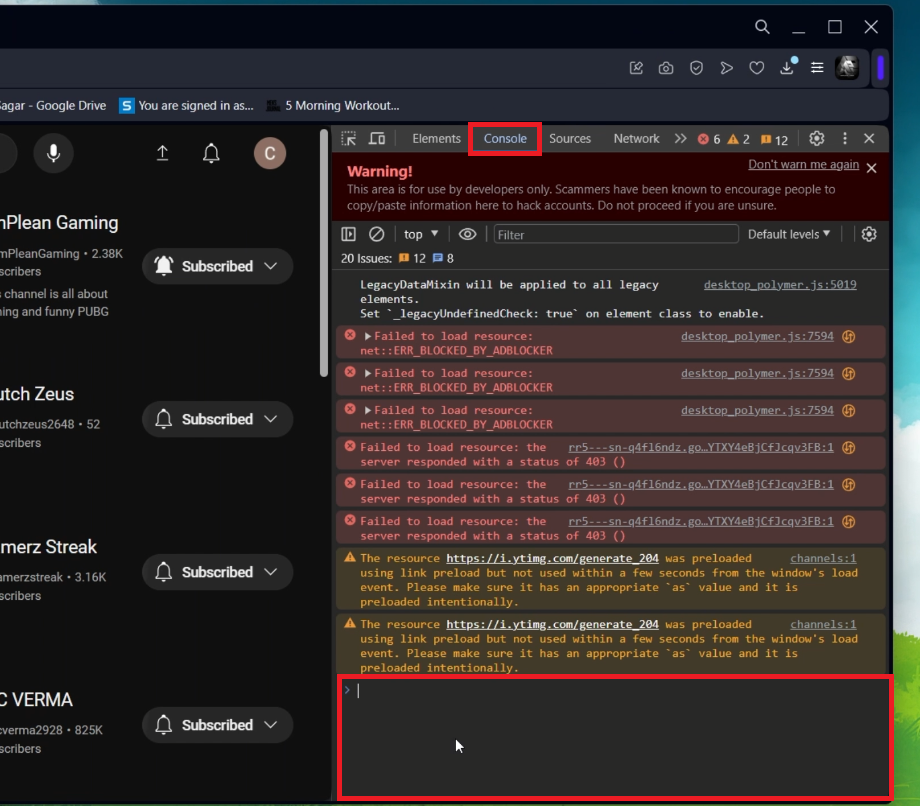Show more DevTools tabs chevron
920x806 pixels.
(x=680, y=139)
